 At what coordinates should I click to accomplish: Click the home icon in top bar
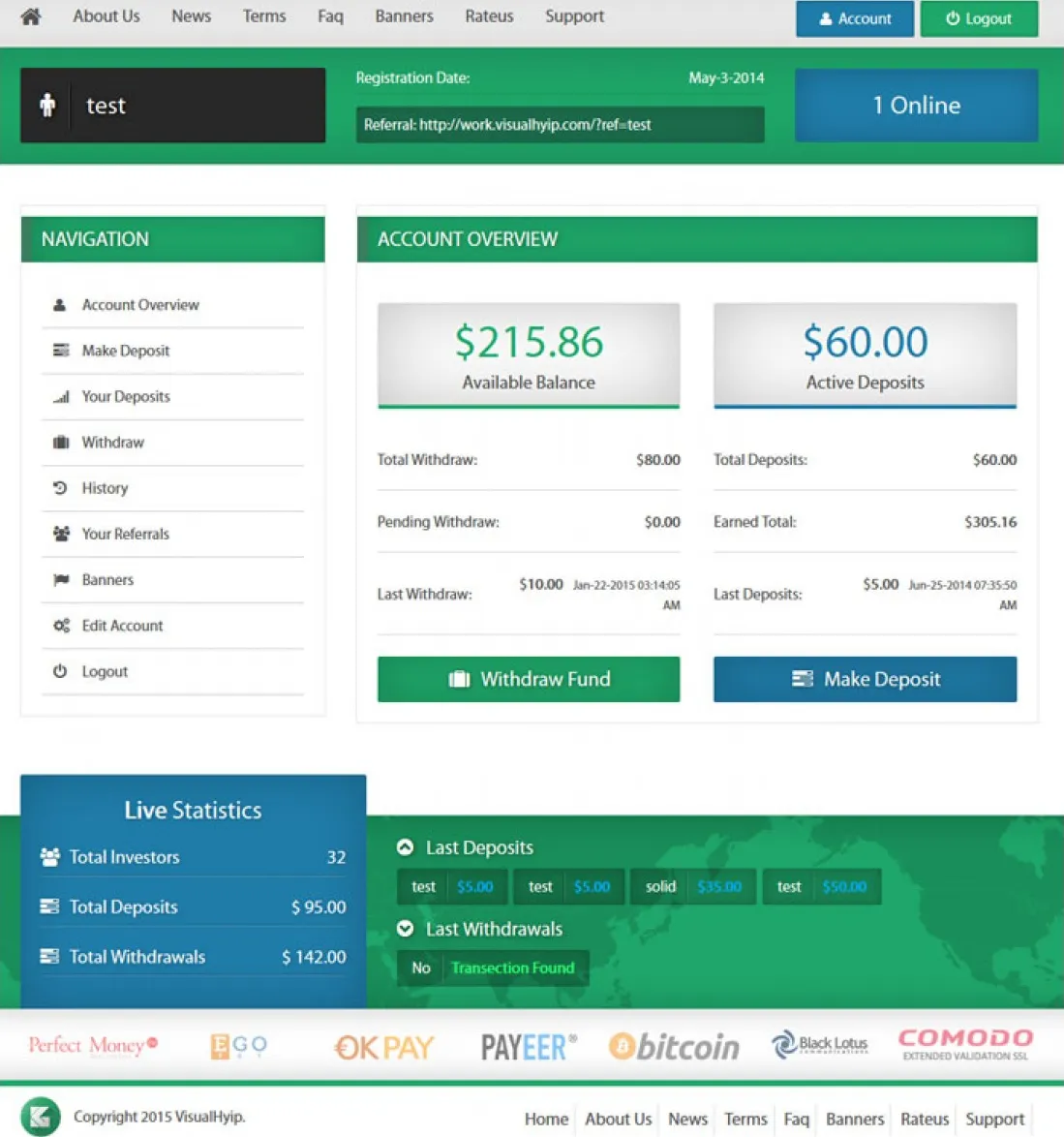pos(30,15)
